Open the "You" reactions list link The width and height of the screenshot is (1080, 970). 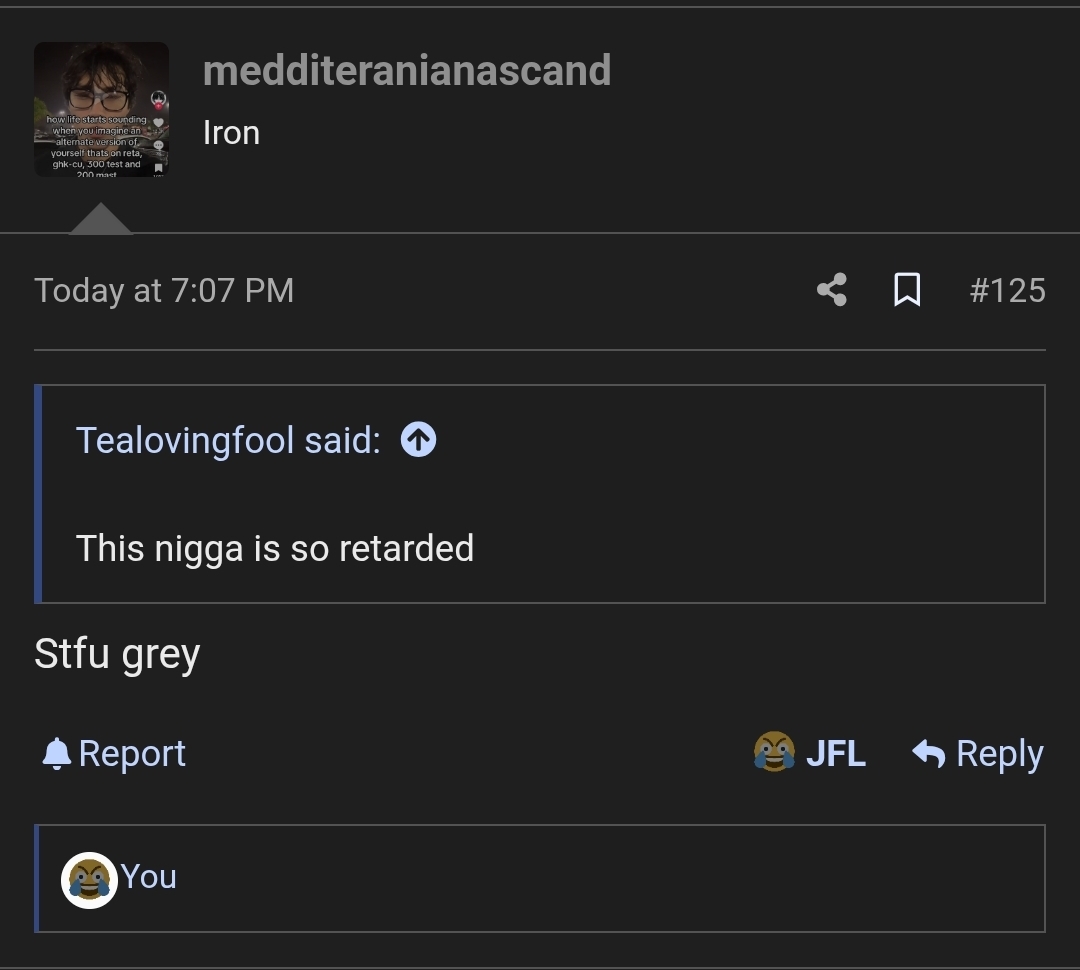click(148, 877)
